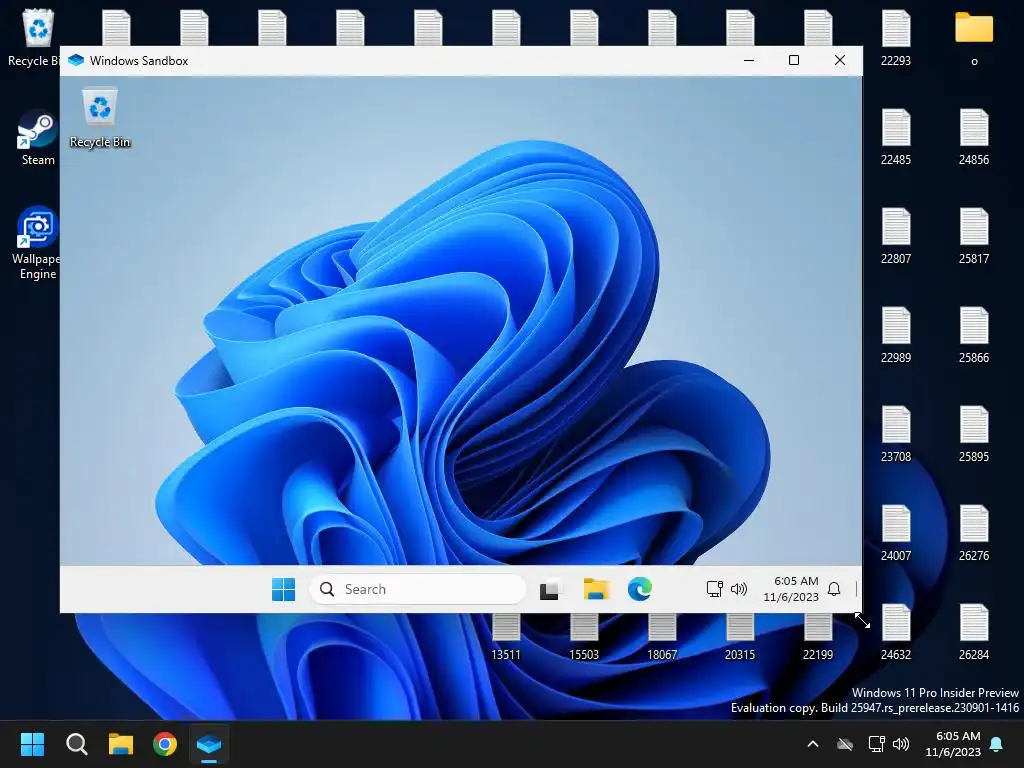Maximize the Windows Sandbox window

[794, 60]
